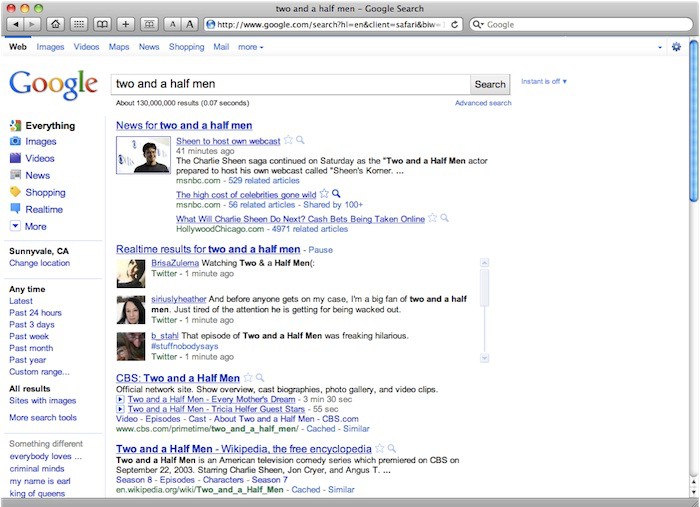700x507 pixels.
Task: Switch to the Images tab in top bar
Action: [x=50, y=47]
